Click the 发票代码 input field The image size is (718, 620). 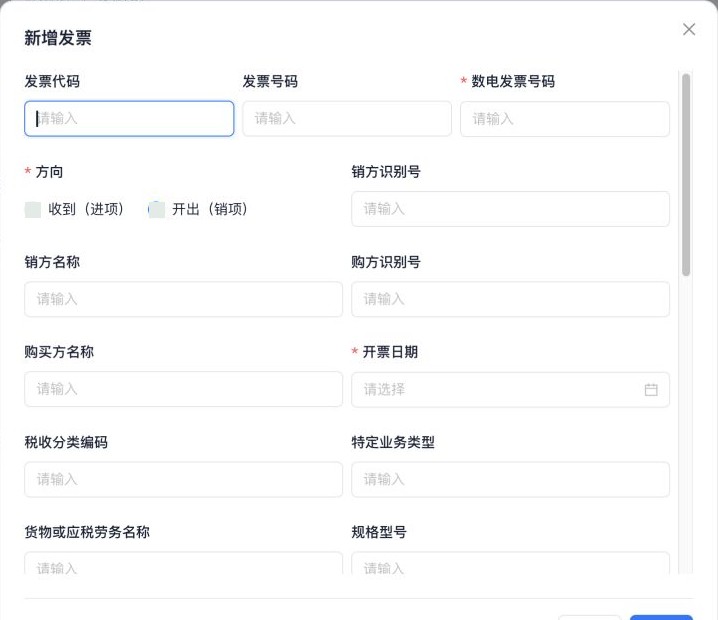[129, 119]
